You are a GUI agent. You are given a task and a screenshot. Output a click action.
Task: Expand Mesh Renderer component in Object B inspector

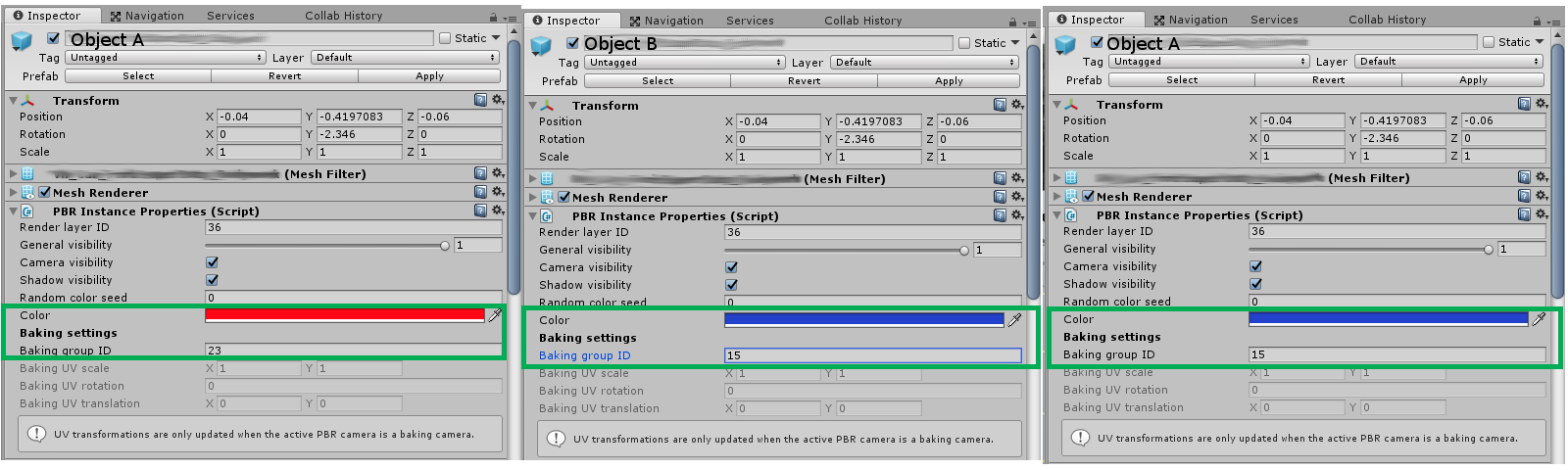[x=532, y=197]
